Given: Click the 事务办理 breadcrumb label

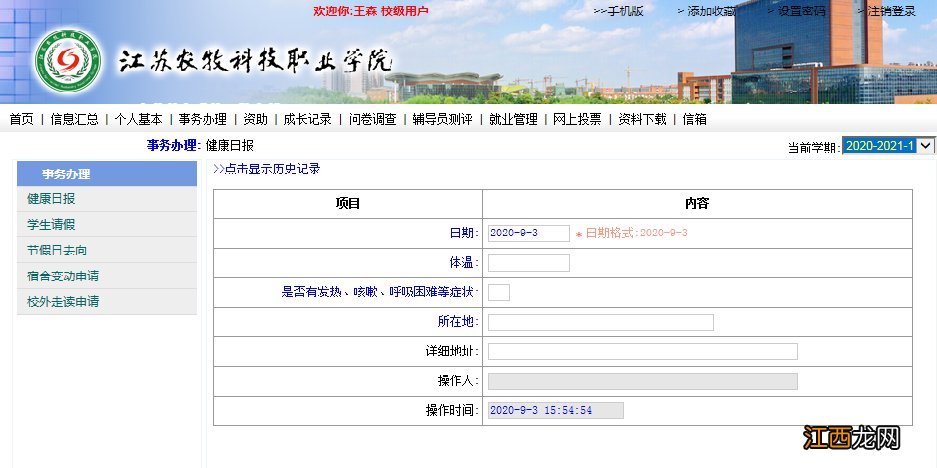Looking at the screenshot, I should 173,145.
